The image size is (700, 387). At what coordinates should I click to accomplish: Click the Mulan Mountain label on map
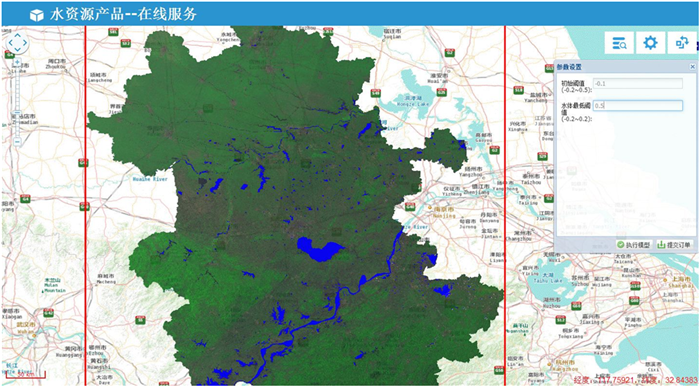(x=54, y=285)
